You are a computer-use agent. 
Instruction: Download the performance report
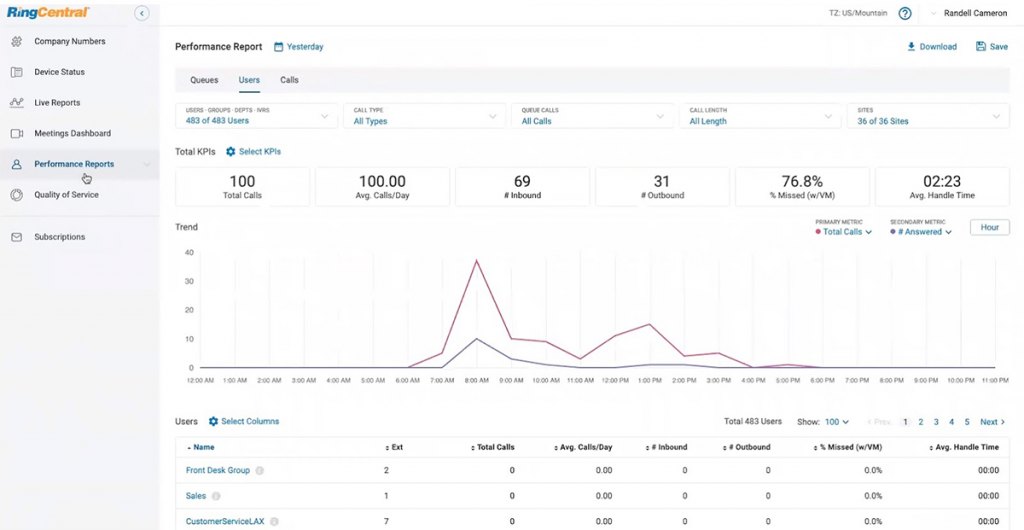(x=931, y=47)
